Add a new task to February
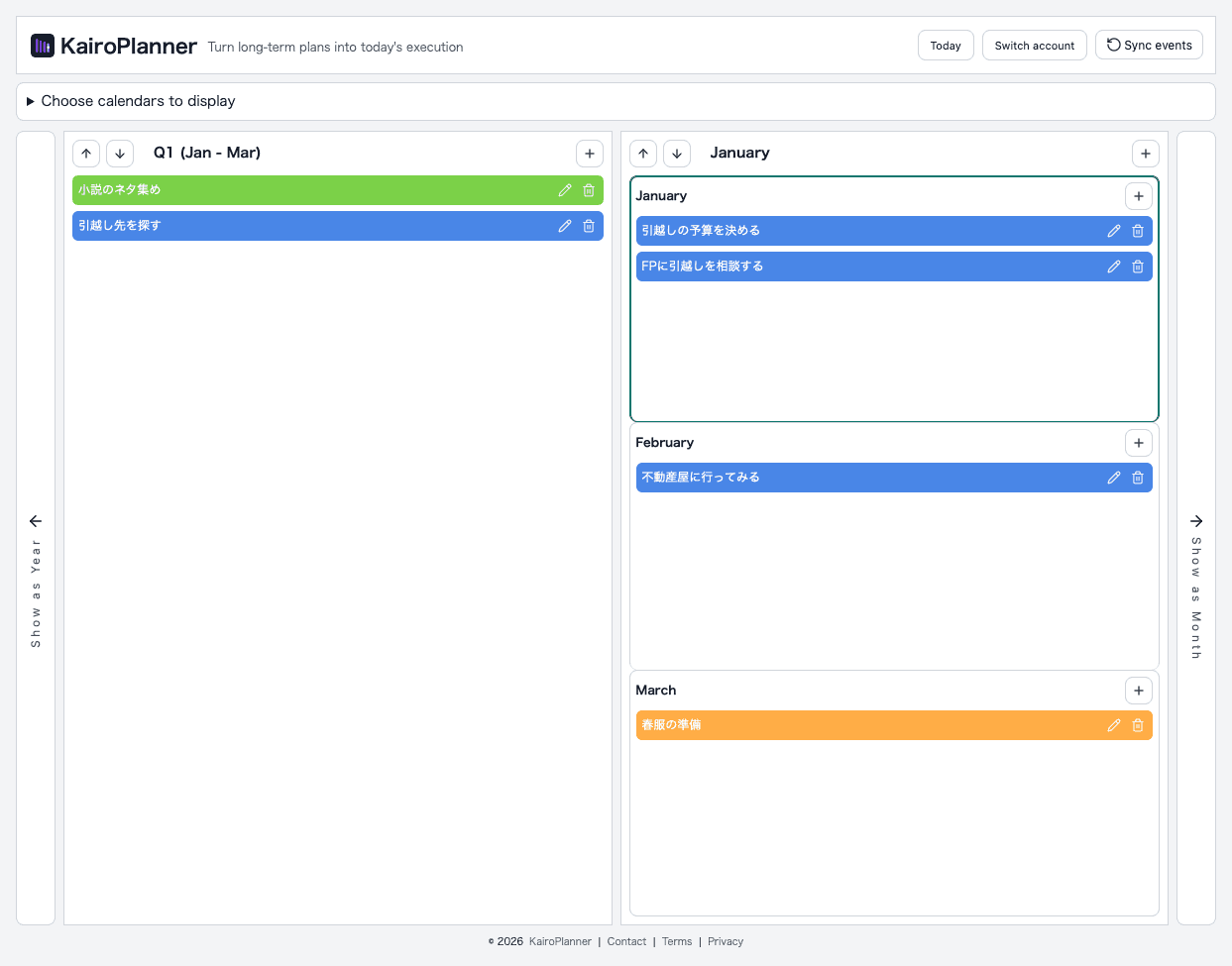The height and width of the screenshot is (966, 1232). [1138, 442]
